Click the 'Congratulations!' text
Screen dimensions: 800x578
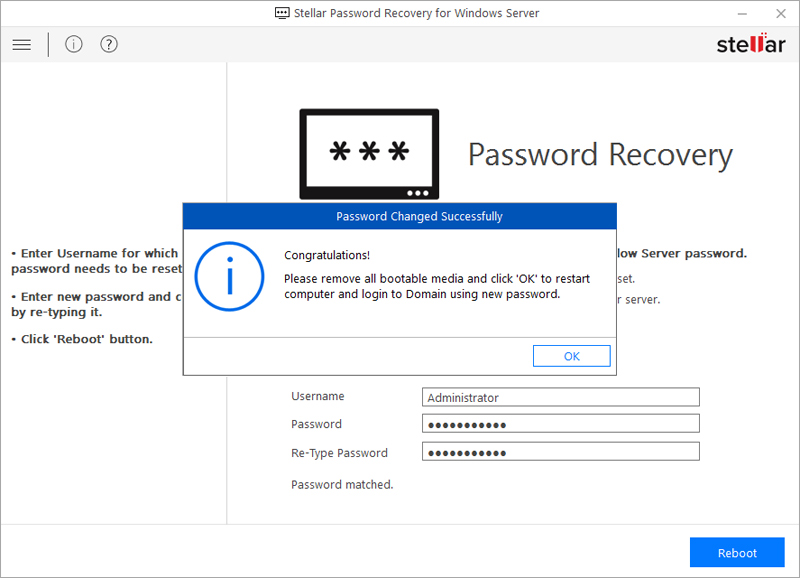tap(327, 255)
